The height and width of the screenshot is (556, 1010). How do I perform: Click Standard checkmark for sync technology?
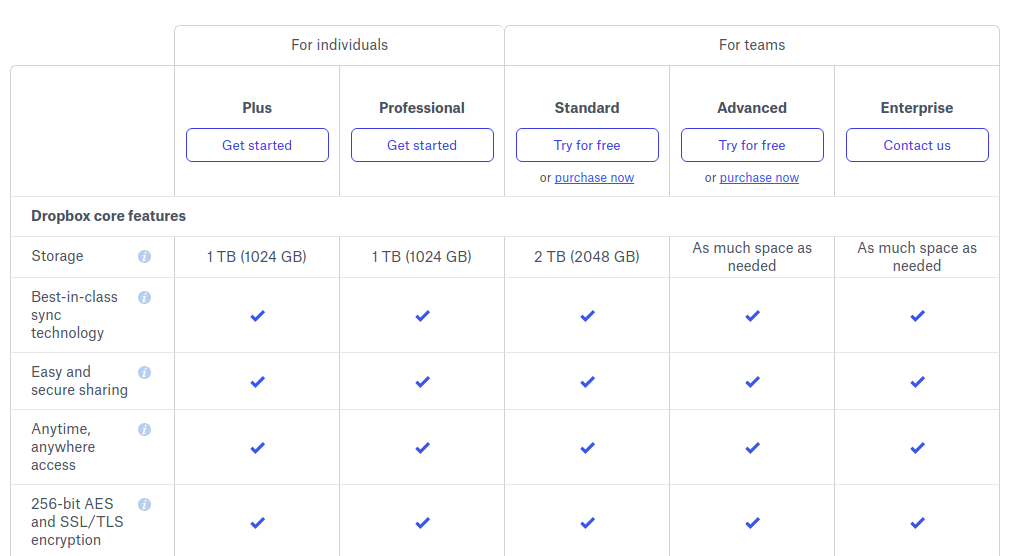point(587,316)
